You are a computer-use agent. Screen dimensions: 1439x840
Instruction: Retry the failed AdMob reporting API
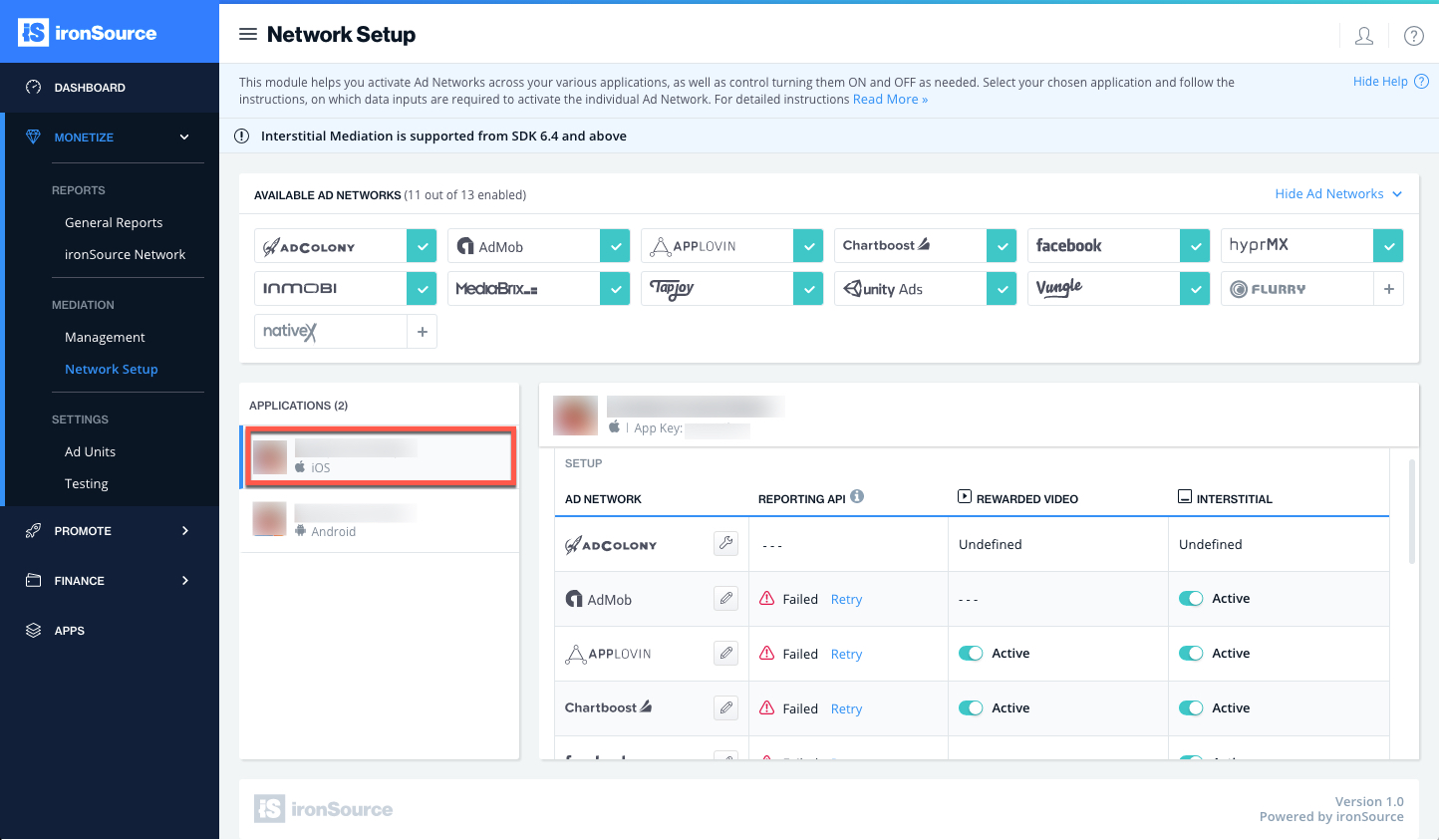click(846, 598)
